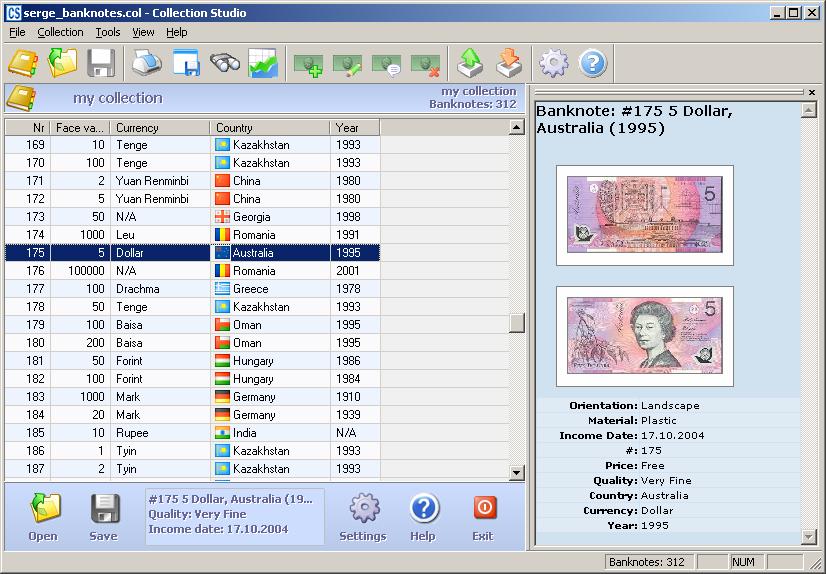Click the Help button in bottom panel
Image resolution: width=826 pixels, height=574 pixels.
click(x=424, y=517)
